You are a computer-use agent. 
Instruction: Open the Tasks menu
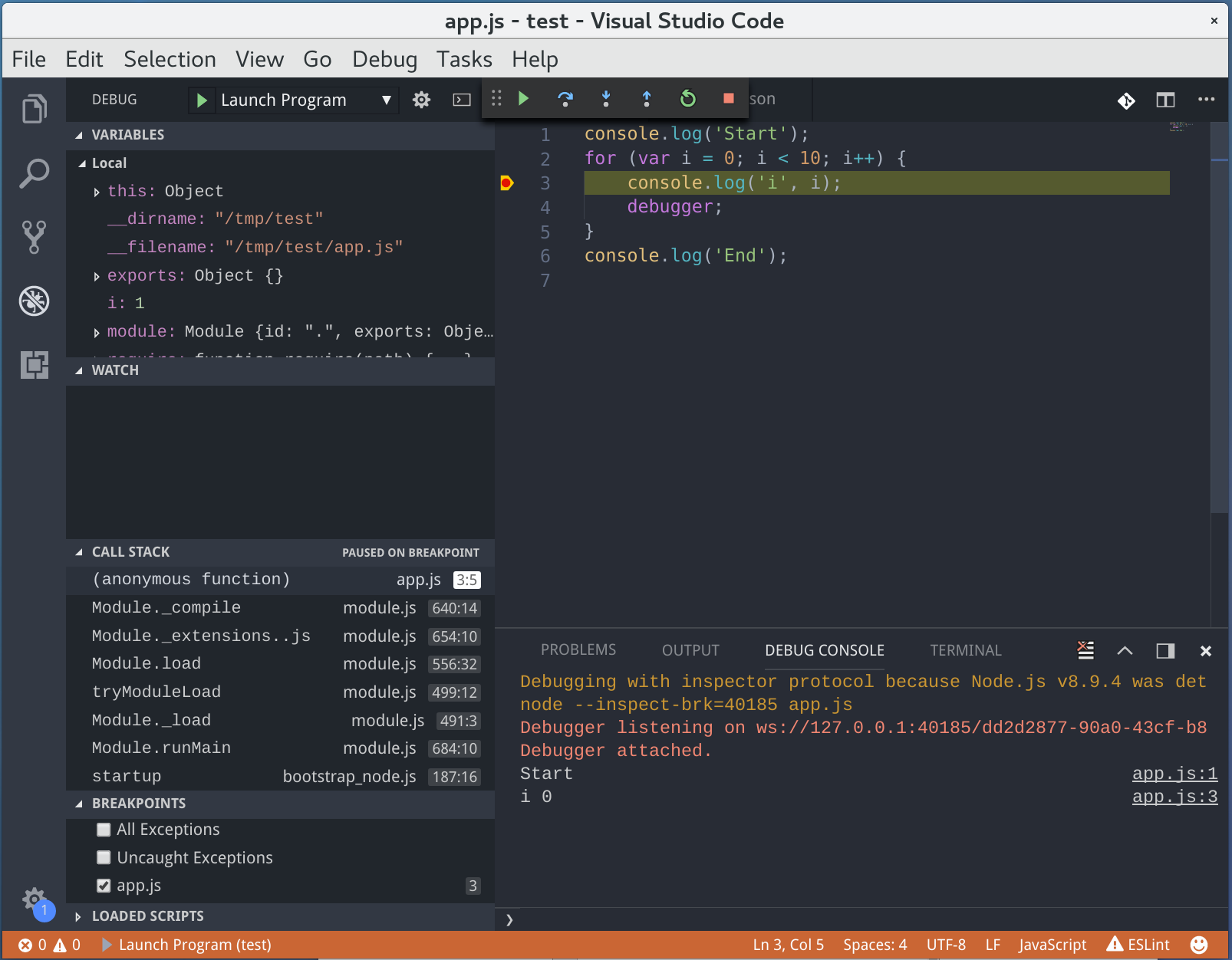[x=464, y=59]
